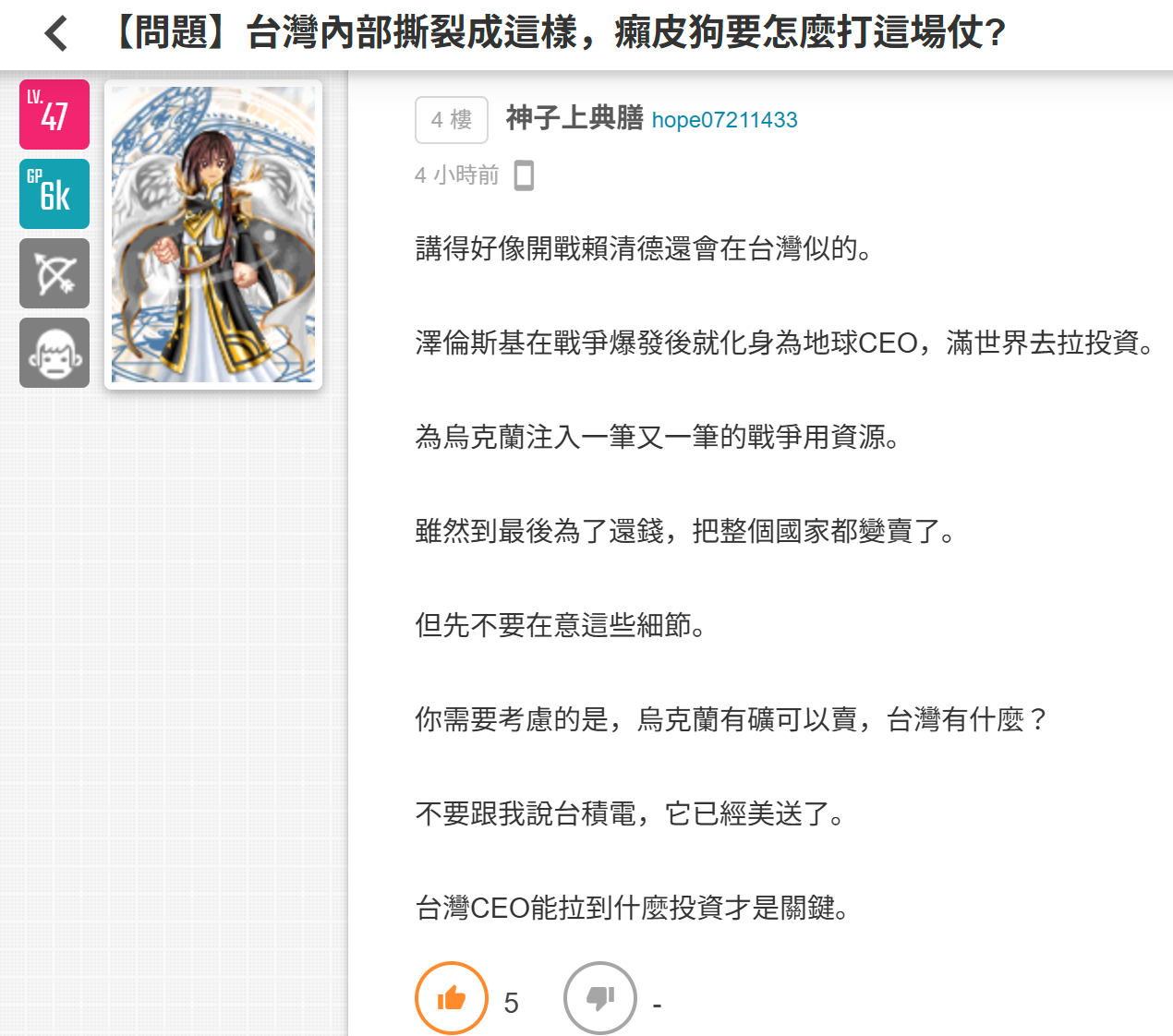
Task: Open the poster's avatar image
Action: coord(213,235)
